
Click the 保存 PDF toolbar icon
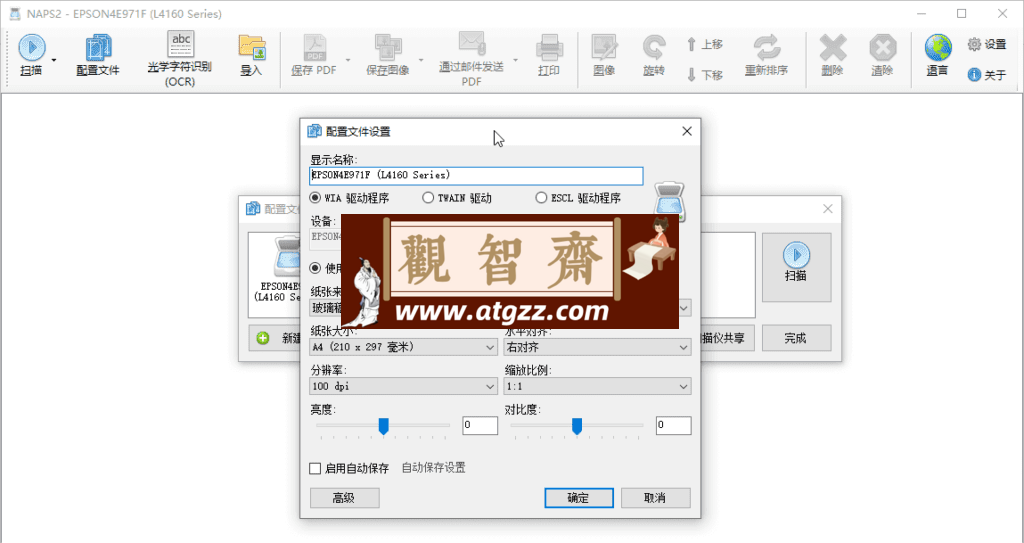tap(314, 56)
